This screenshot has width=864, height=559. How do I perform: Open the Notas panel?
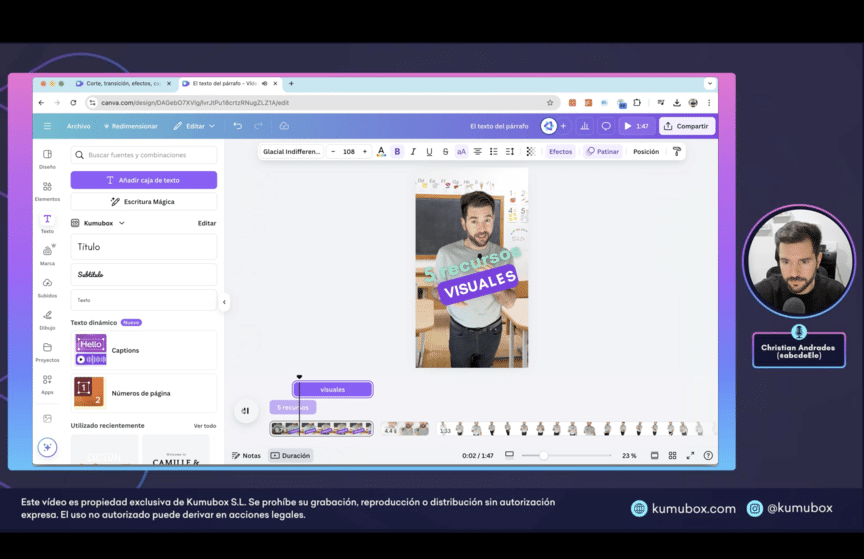[246, 455]
